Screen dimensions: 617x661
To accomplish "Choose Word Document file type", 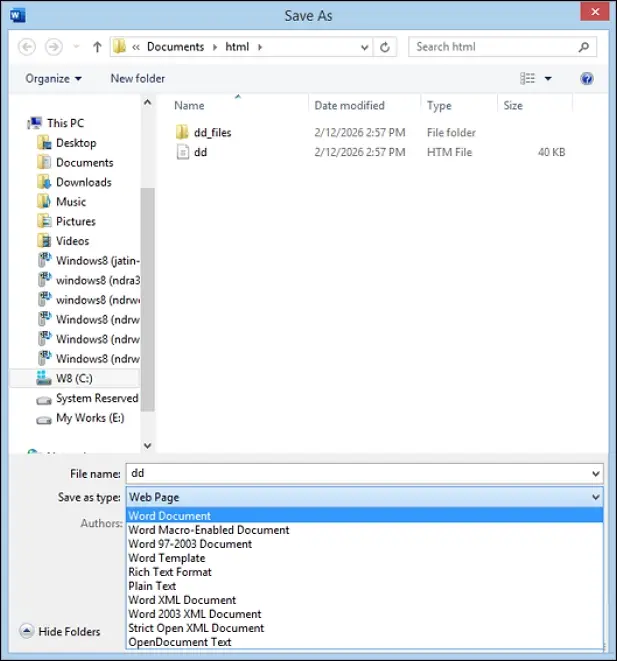I will tap(365, 516).
